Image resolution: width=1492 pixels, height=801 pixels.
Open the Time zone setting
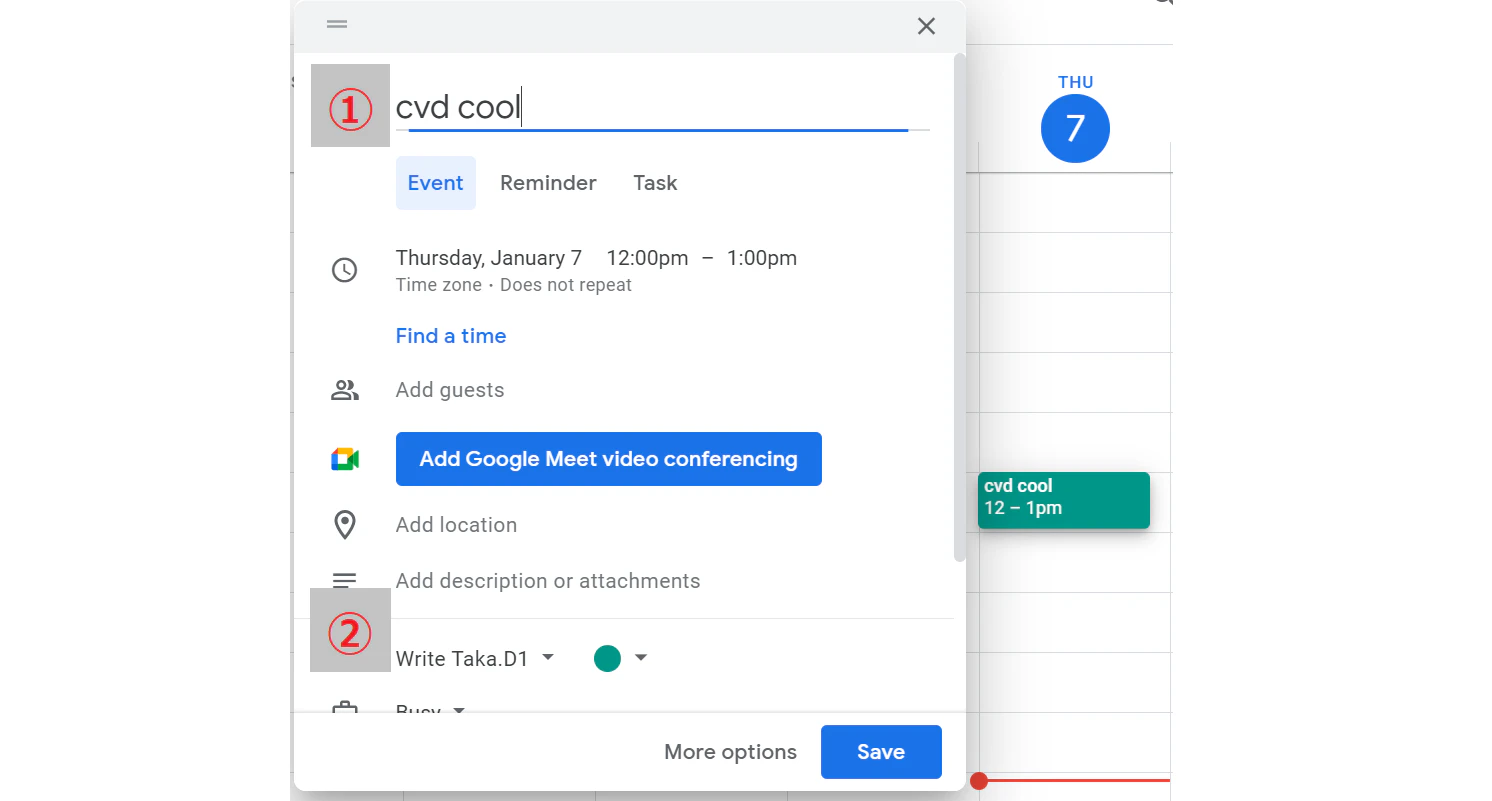tap(439, 285)
